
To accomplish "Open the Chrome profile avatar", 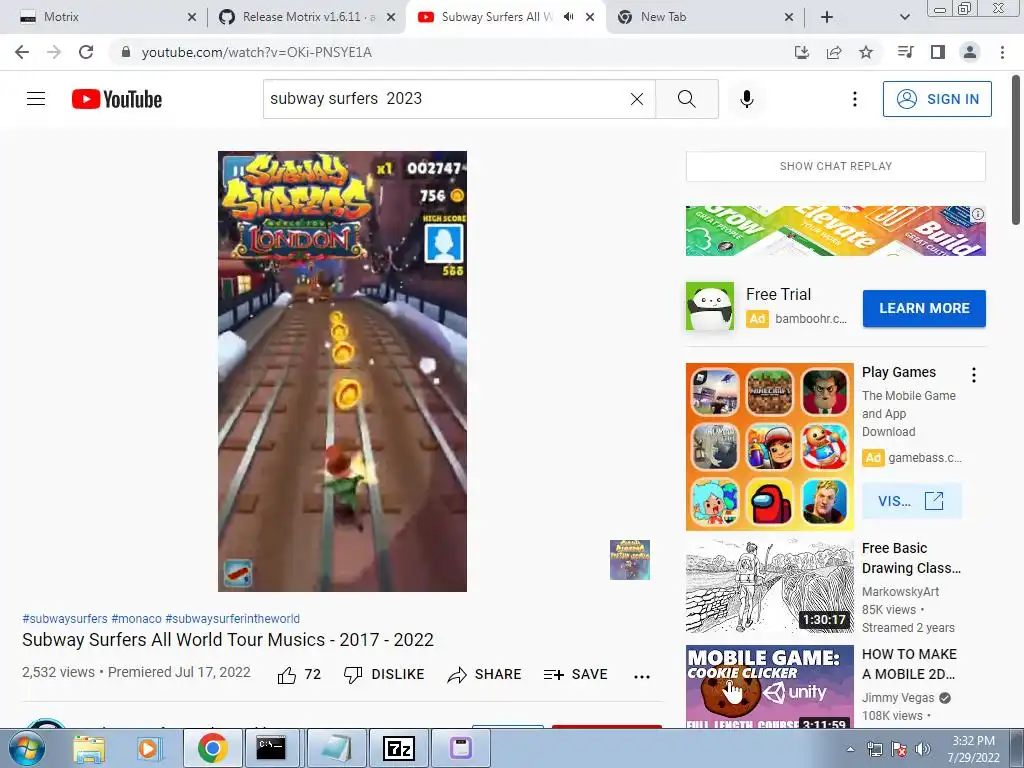I will [x=970, y=52].
